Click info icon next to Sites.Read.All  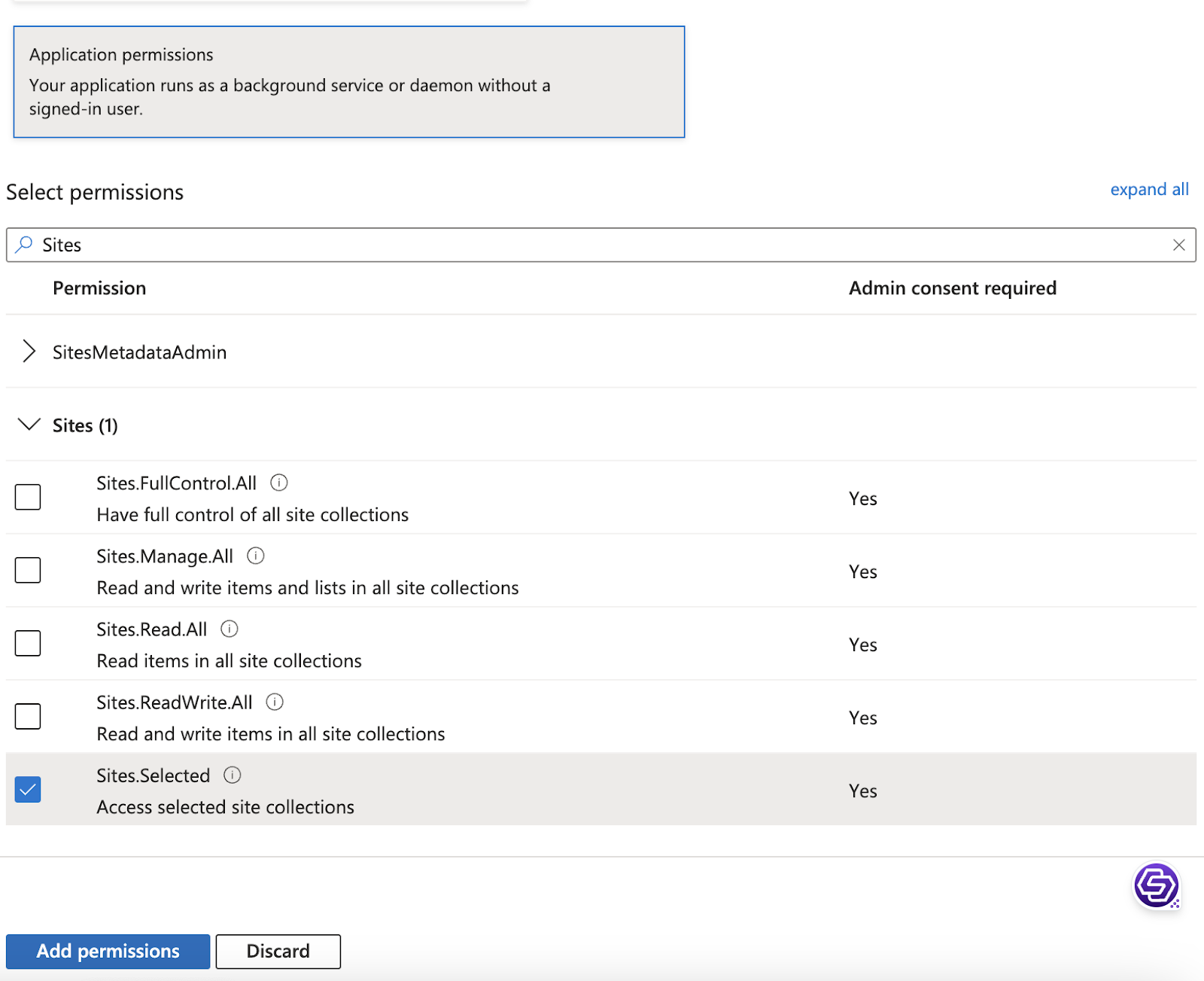tap(230, 629)
